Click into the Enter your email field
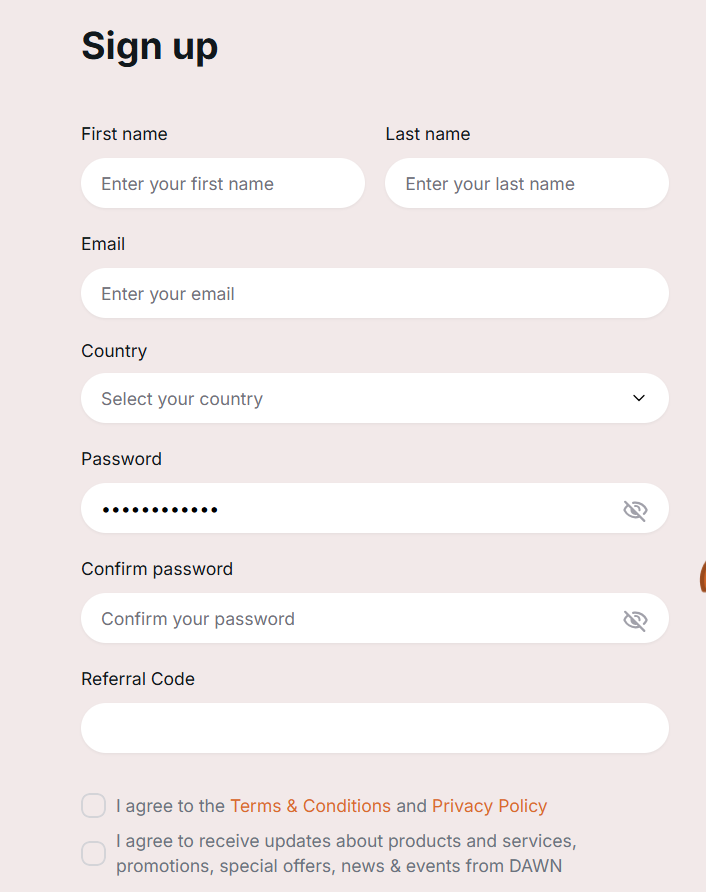Image resolution: width=706 pixels, height=892 pixels. (375, 293)
